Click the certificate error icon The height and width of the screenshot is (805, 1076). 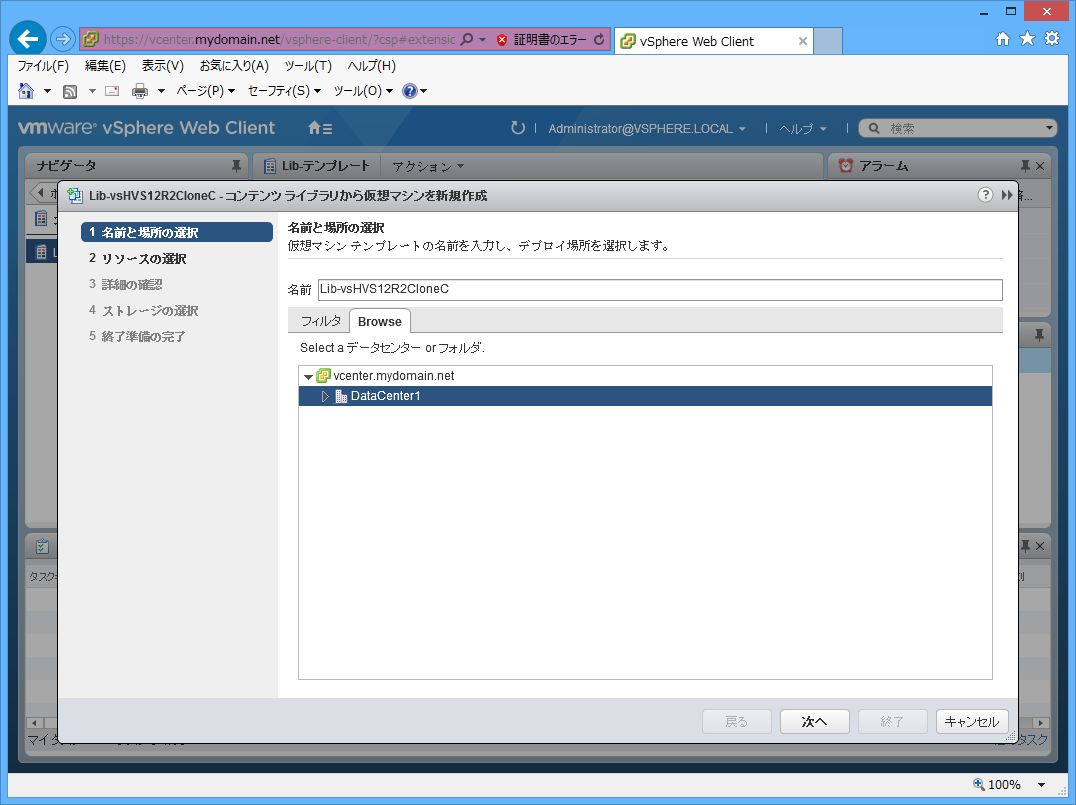pyautogui.click(x=502, y=40)
